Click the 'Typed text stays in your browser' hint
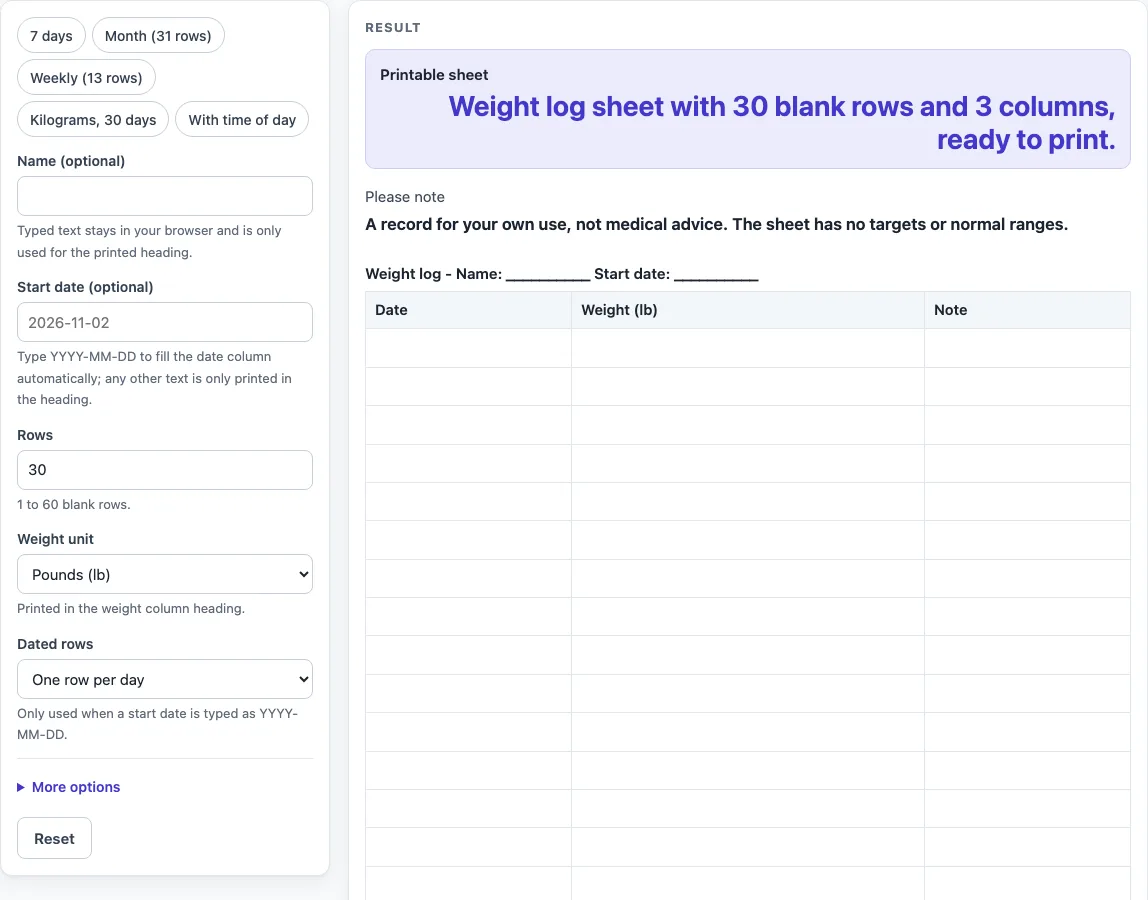The image size is (1148, 900). click(x=149, y=241)
